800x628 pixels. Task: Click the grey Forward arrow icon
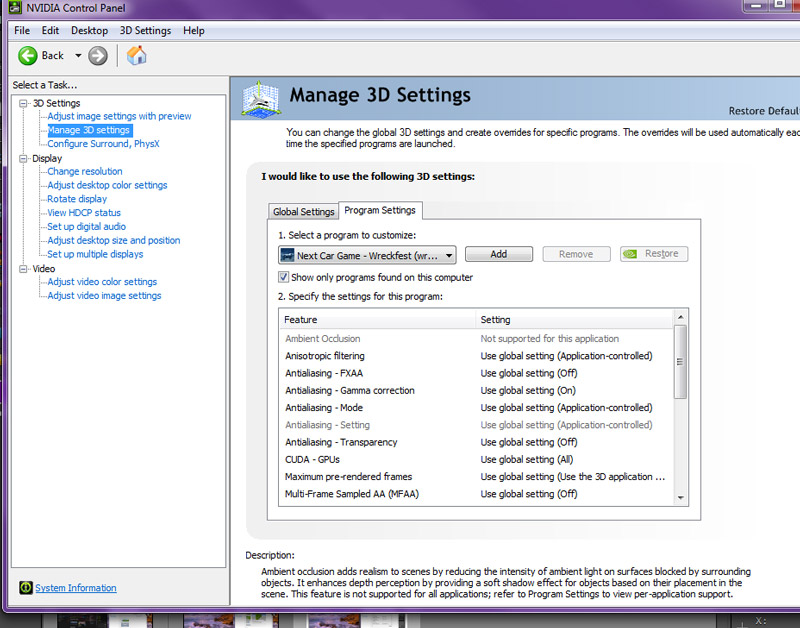pos(97,56)
